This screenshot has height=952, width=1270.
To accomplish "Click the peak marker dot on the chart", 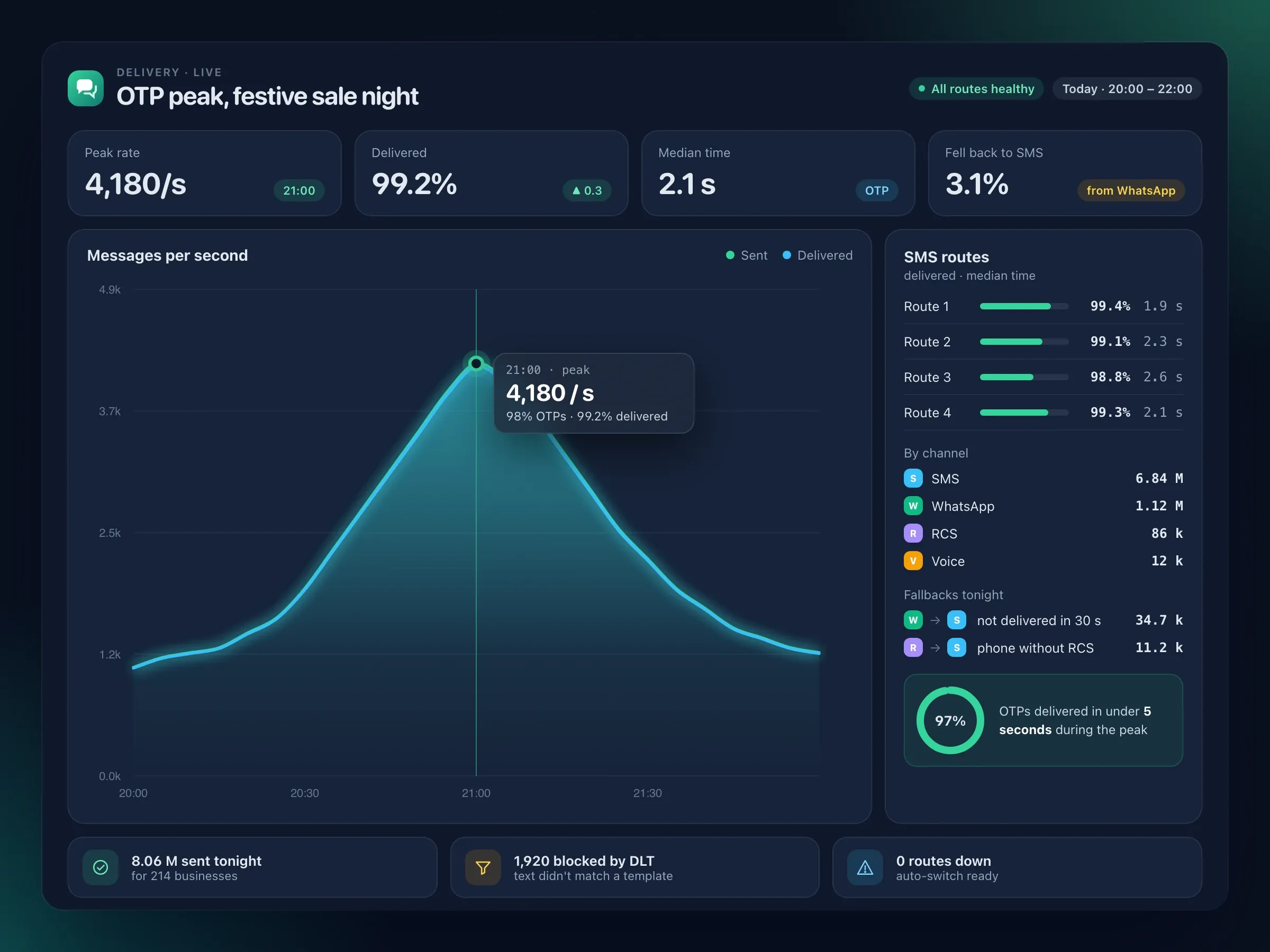I will (x=476, y=363).
